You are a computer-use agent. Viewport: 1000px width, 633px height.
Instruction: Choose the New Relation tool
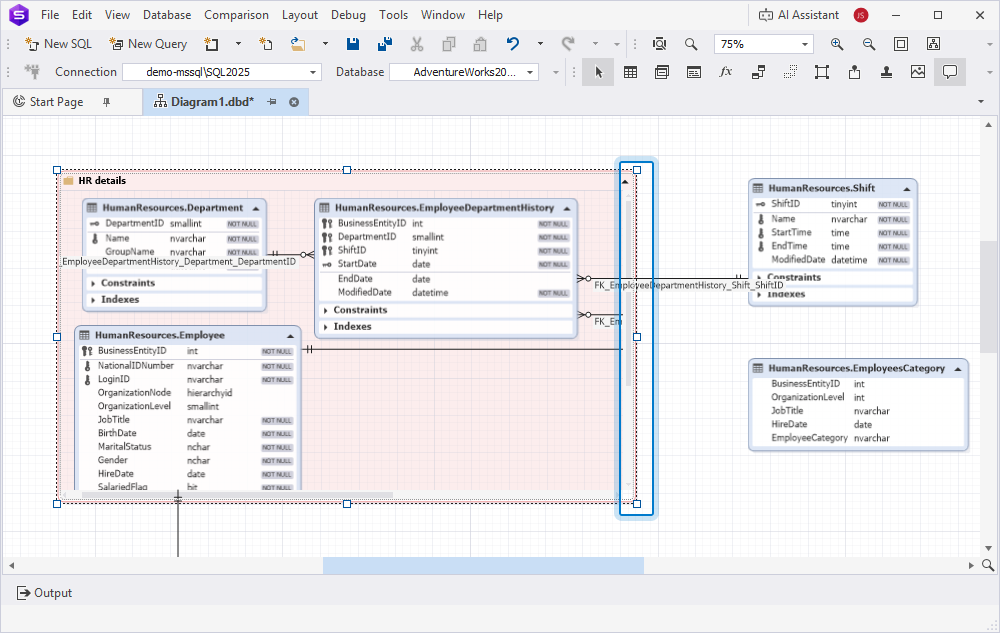click(758, 72)
